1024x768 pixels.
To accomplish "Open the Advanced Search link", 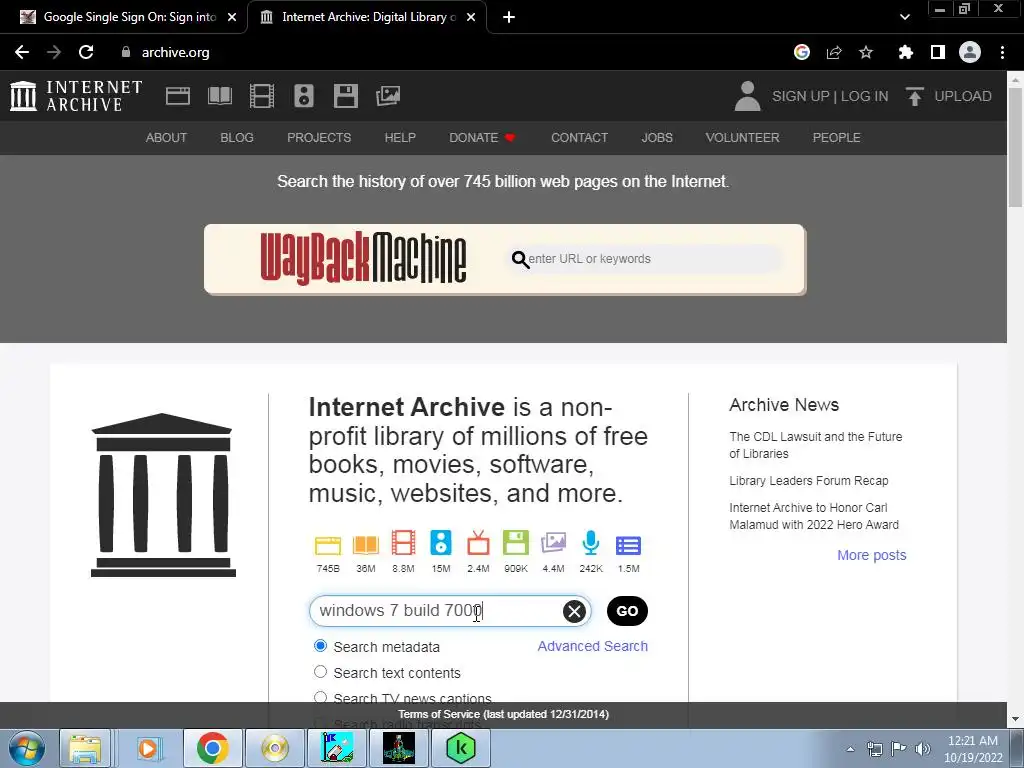I will pyautogui.click(x=592, y=646).
